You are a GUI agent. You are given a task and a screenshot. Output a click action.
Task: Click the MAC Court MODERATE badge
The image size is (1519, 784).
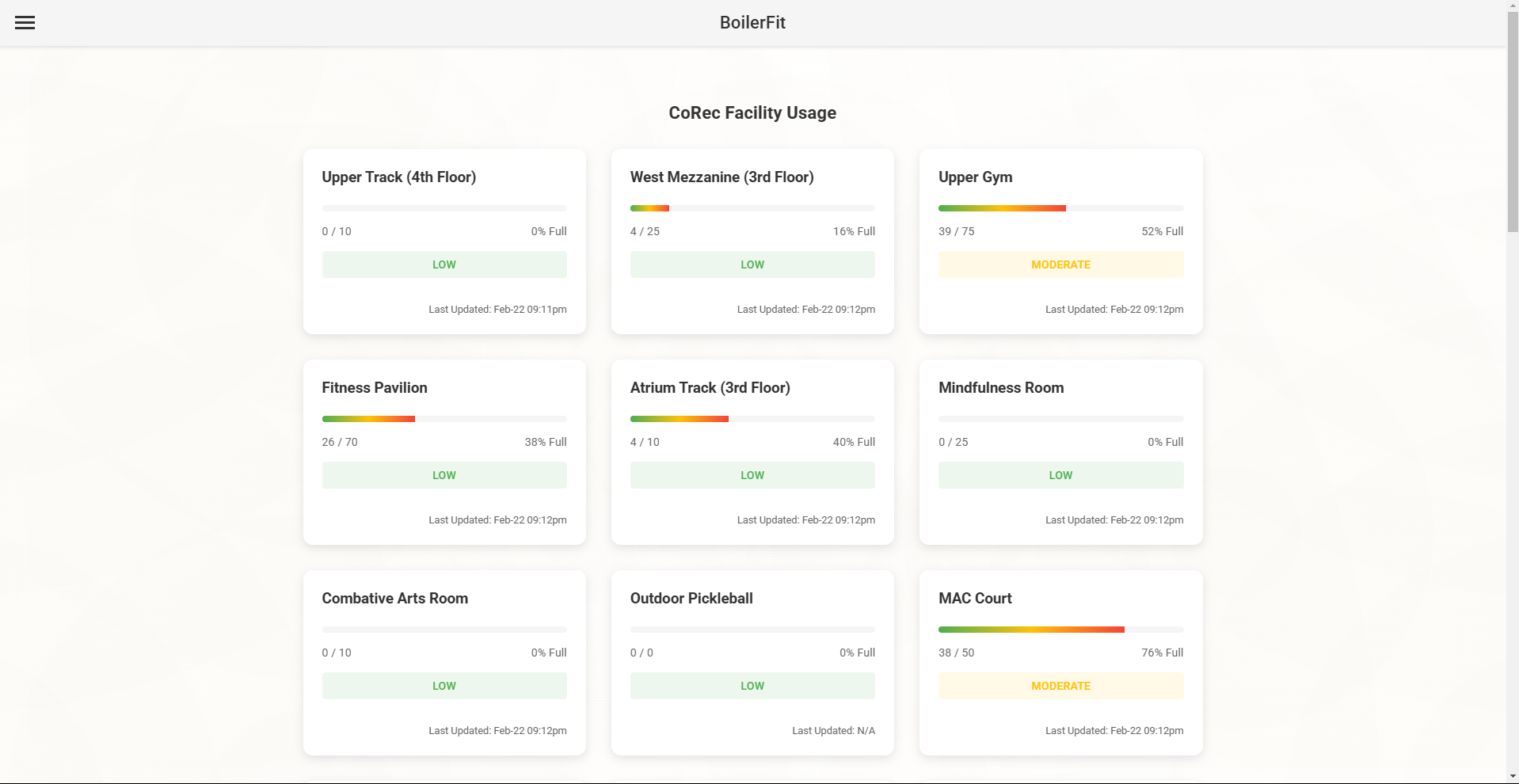(x=1060, y=686)
